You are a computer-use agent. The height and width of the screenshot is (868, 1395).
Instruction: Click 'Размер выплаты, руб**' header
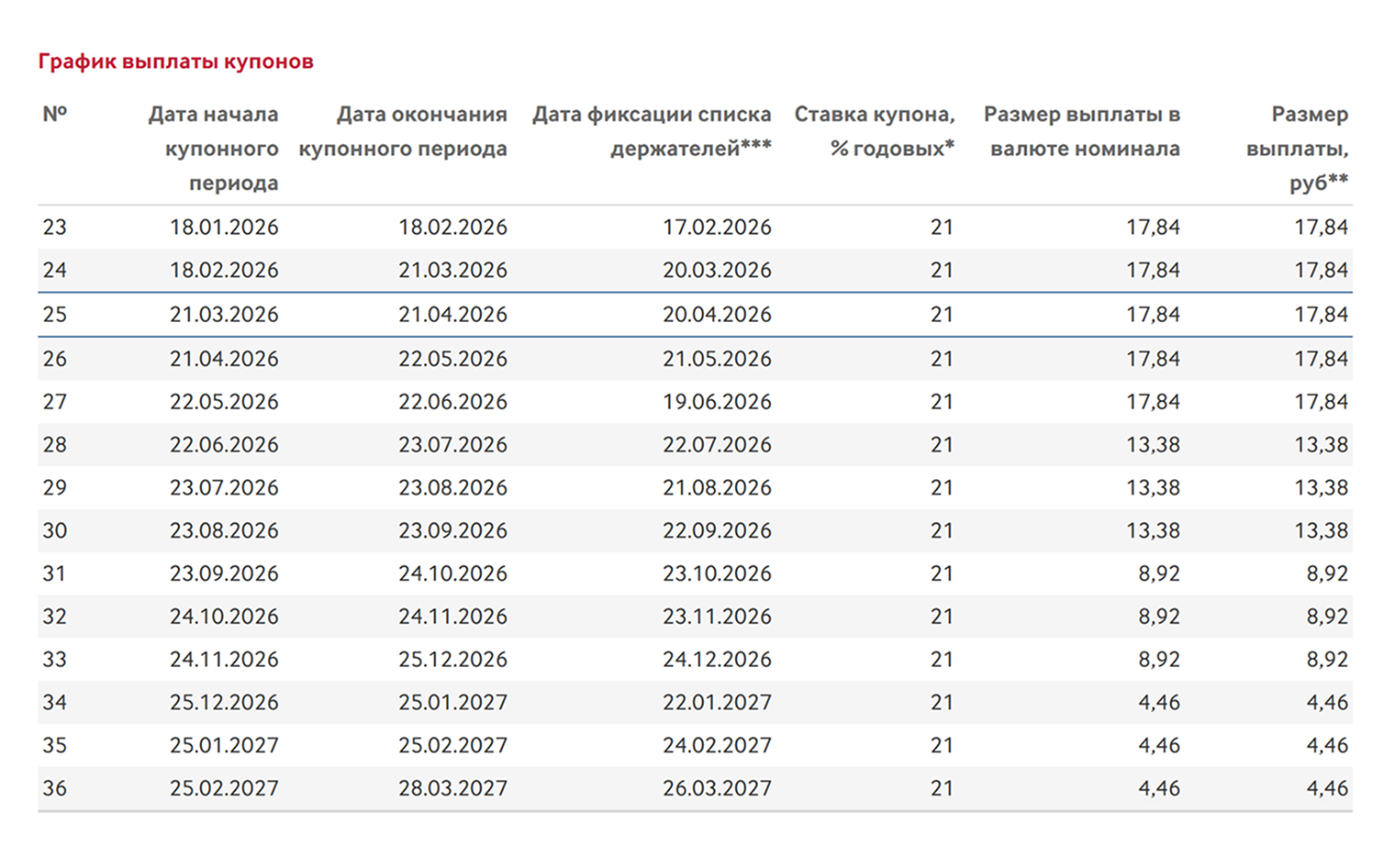(1297, 149)
